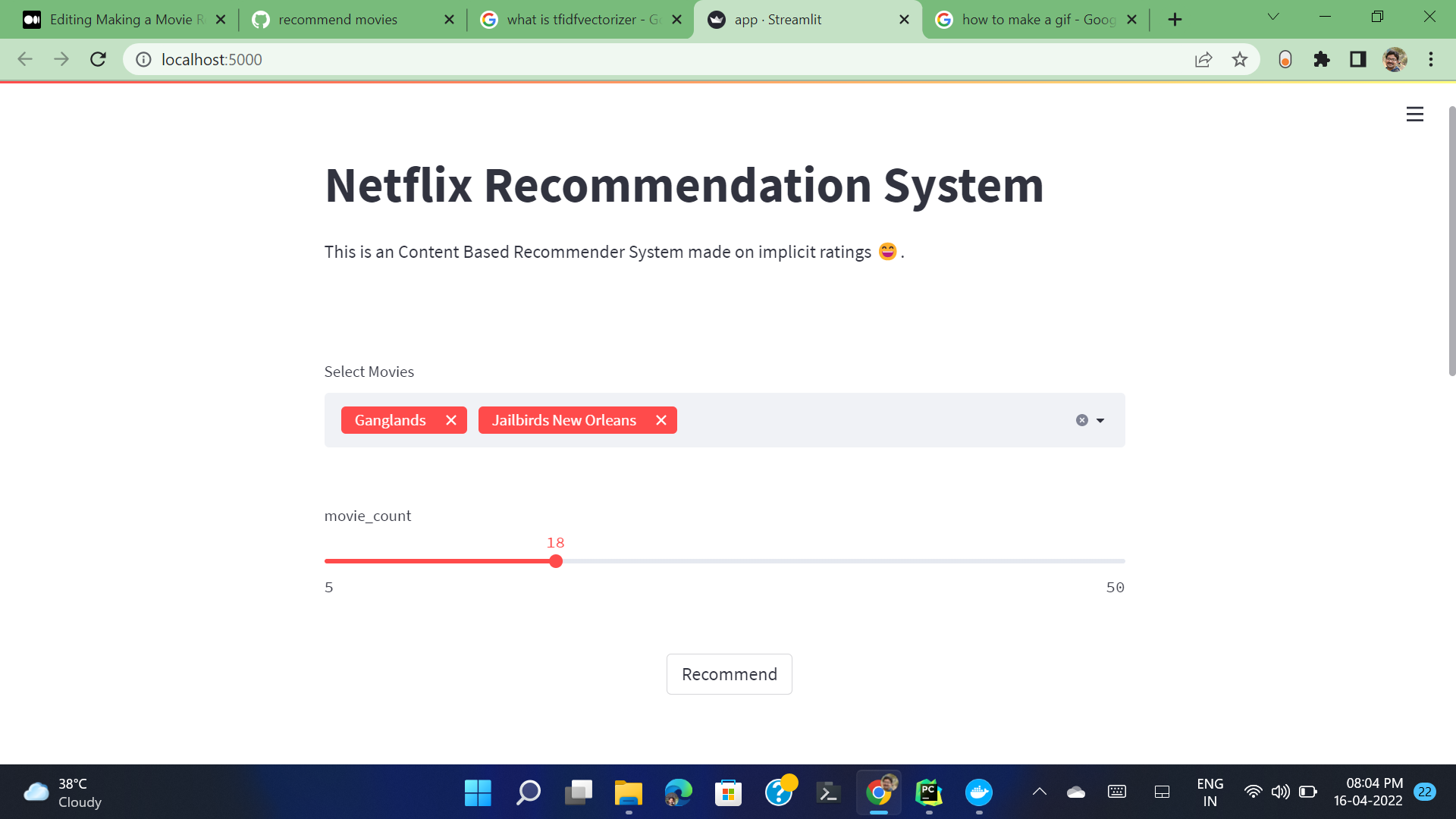Open the browser Extensions icon
This screenshot has height=819, width=1456.
click(x=1321, y=59)
